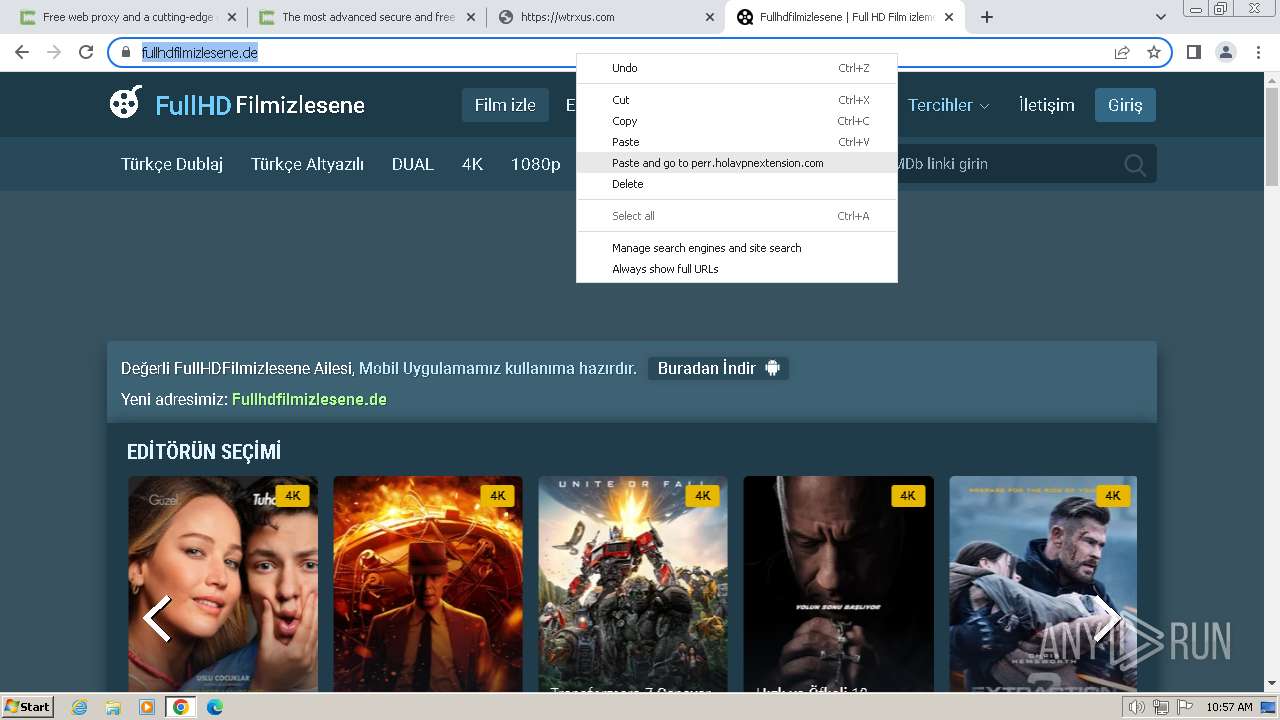The width and height of the screenshot is (1280, 720).
Task: Follow the green Fullhdfilmizlesene.de link
Action: point(309,399)
